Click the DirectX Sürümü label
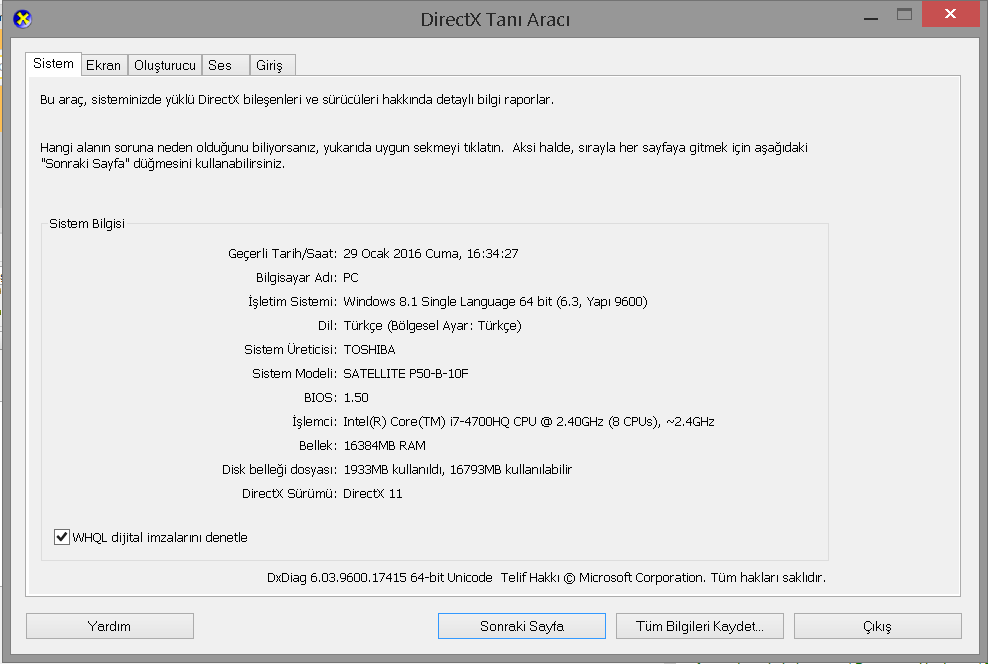The height and width of the screenshot is (664, 988). pos(289,493)
